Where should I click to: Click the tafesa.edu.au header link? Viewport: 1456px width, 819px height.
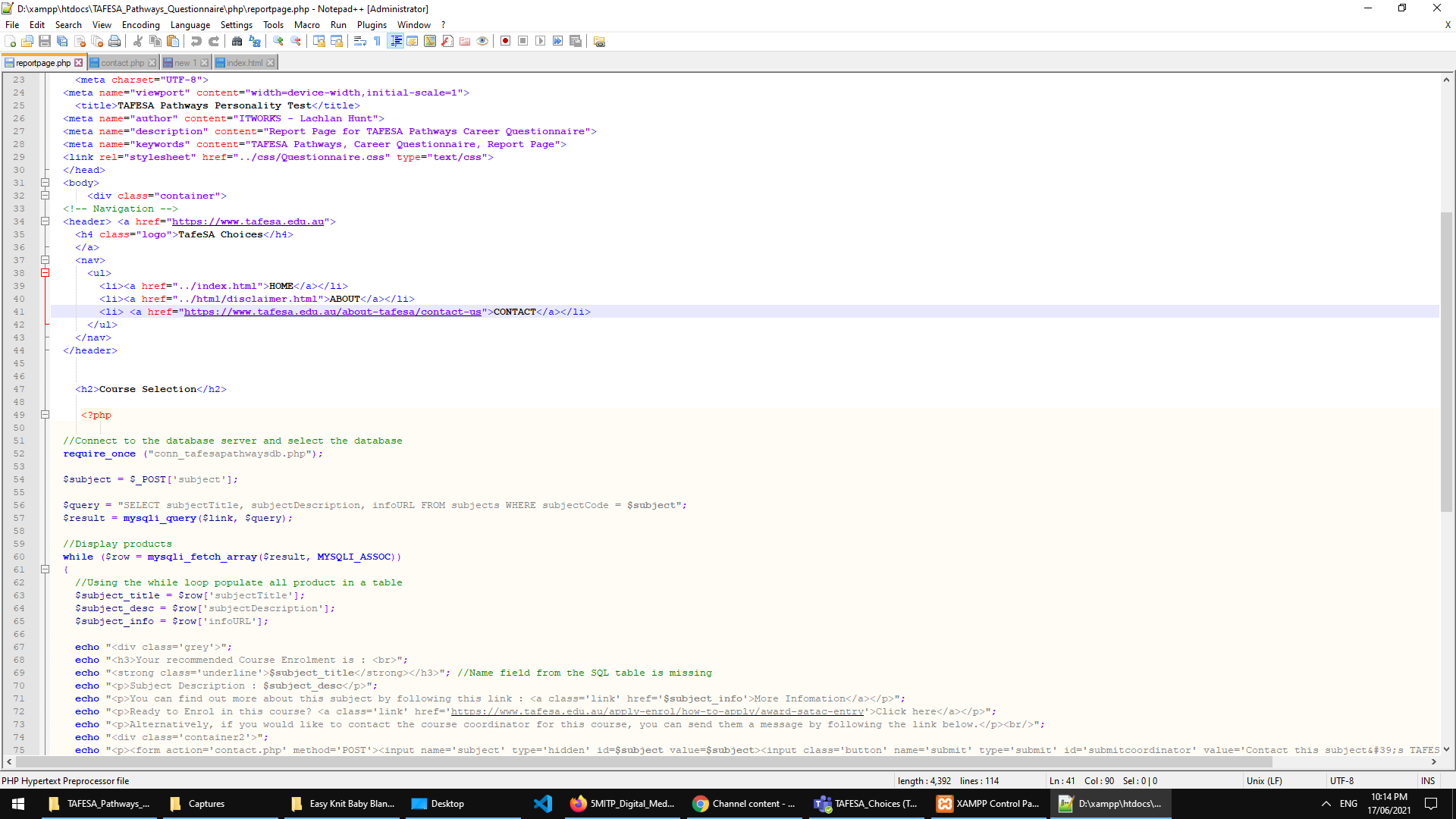(x=248, y=221)
